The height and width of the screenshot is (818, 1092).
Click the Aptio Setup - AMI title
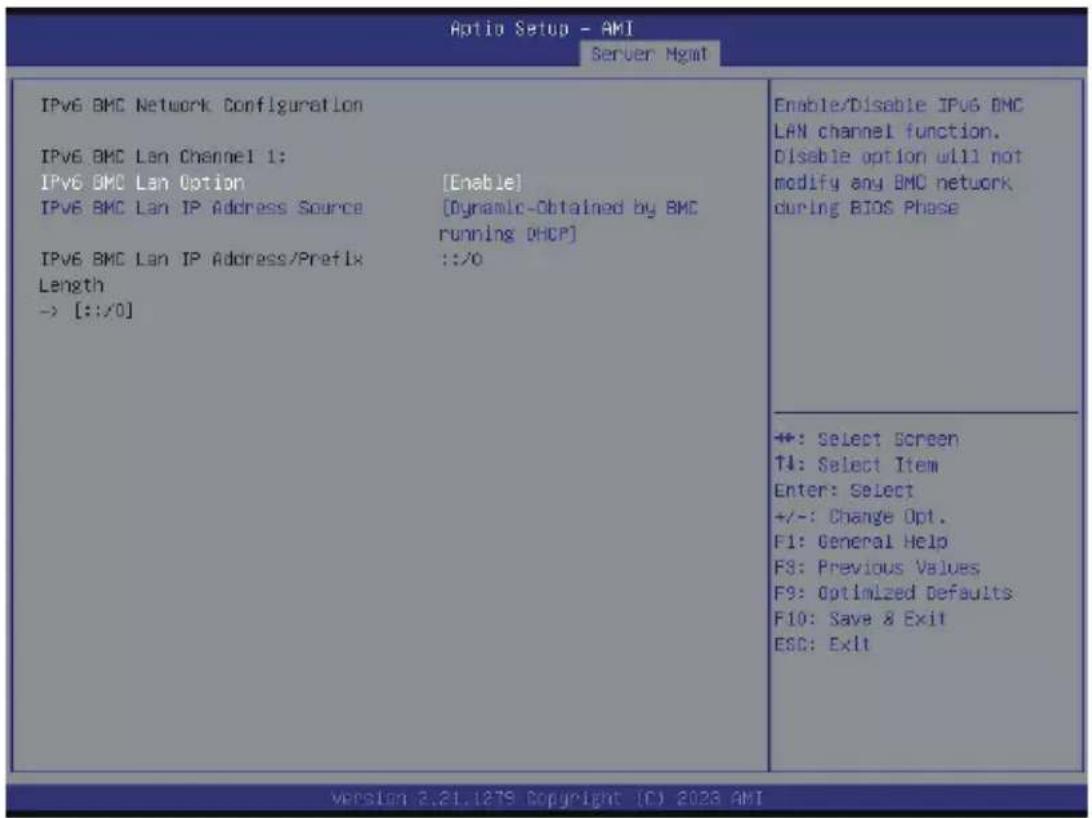pyautogui.click(x=542, y=29)
